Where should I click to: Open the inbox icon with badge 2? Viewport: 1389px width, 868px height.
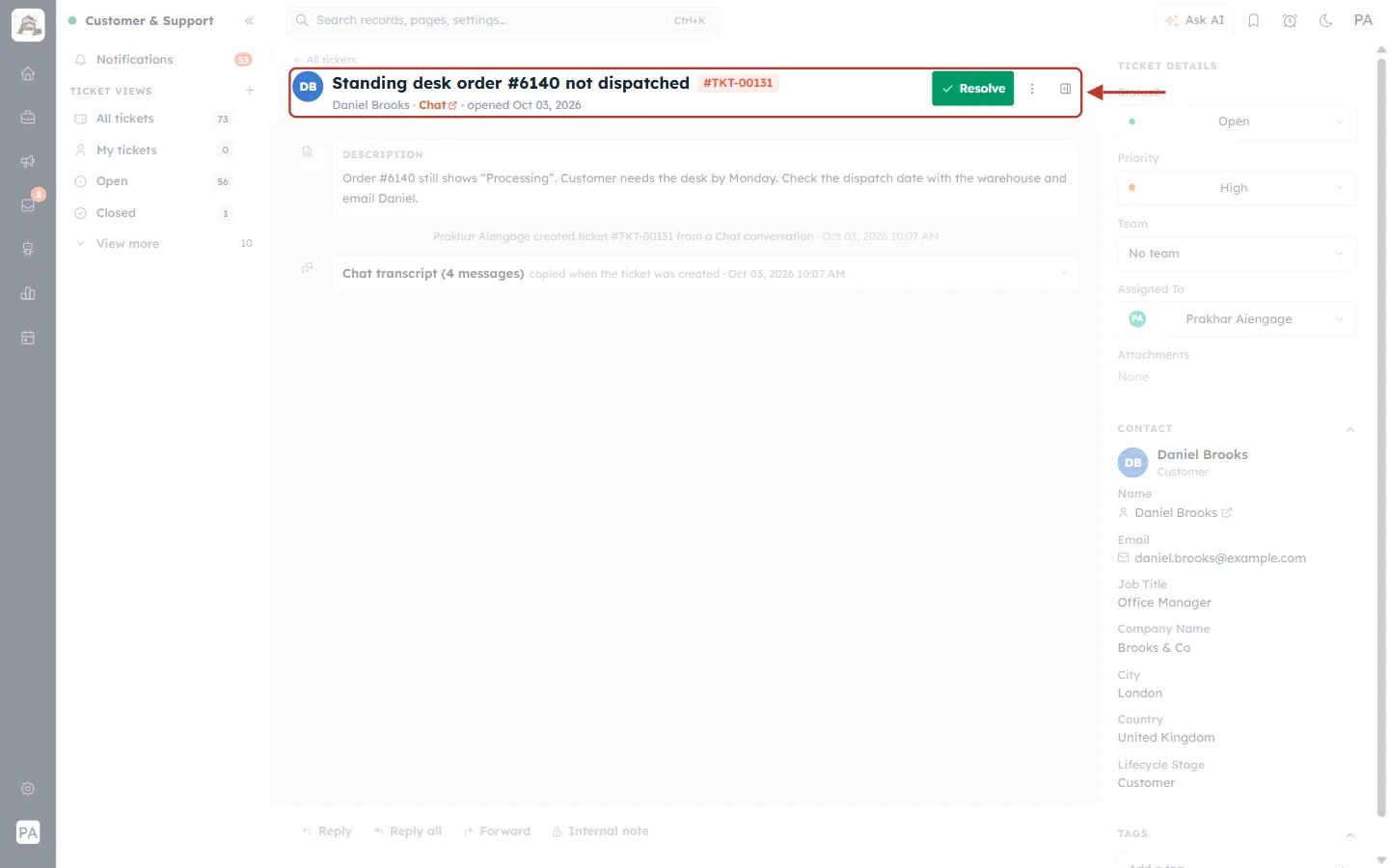(x=28, y=204)
